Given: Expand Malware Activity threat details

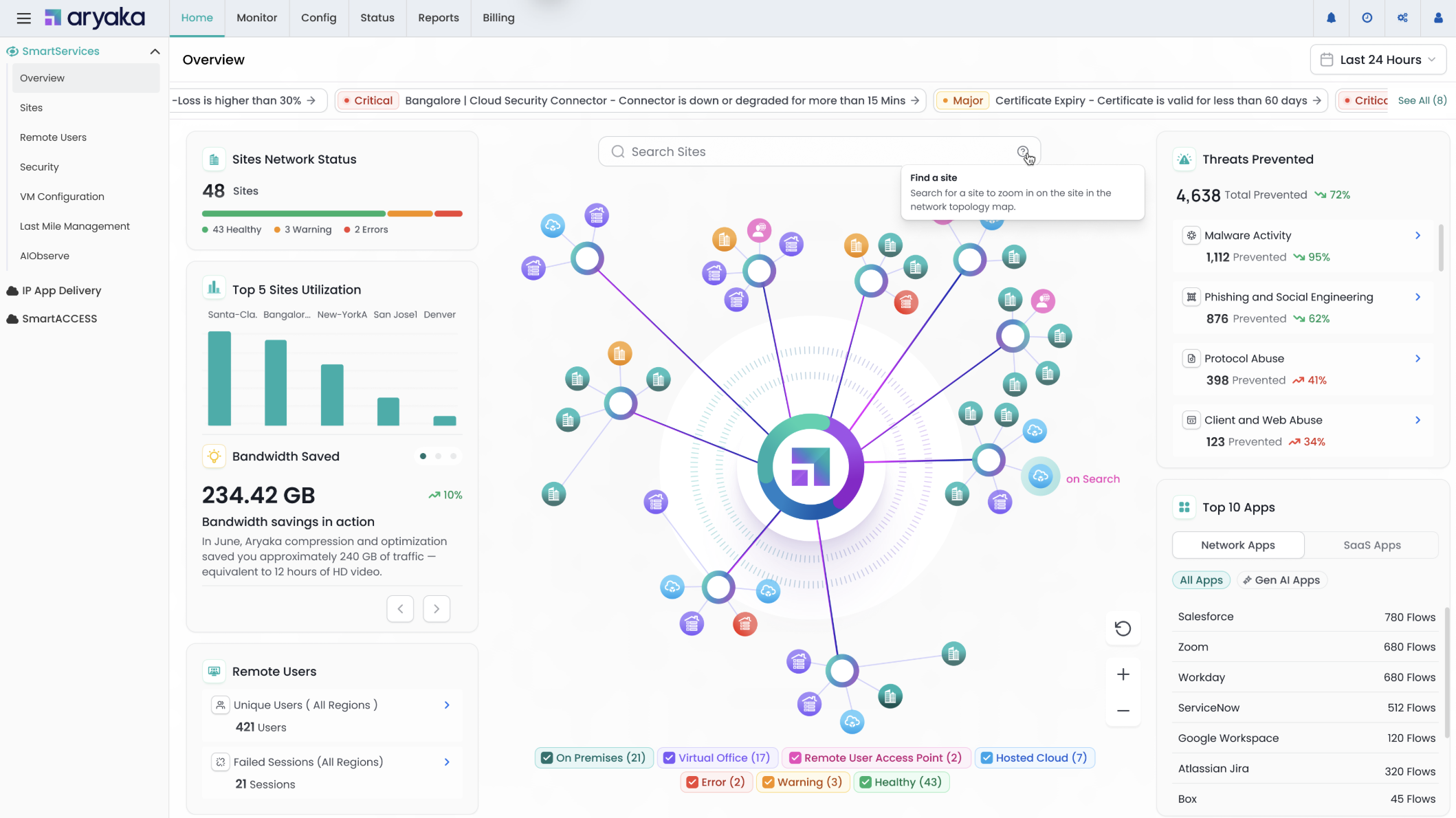Looking at the screenshot, I should click(1418, 235).
